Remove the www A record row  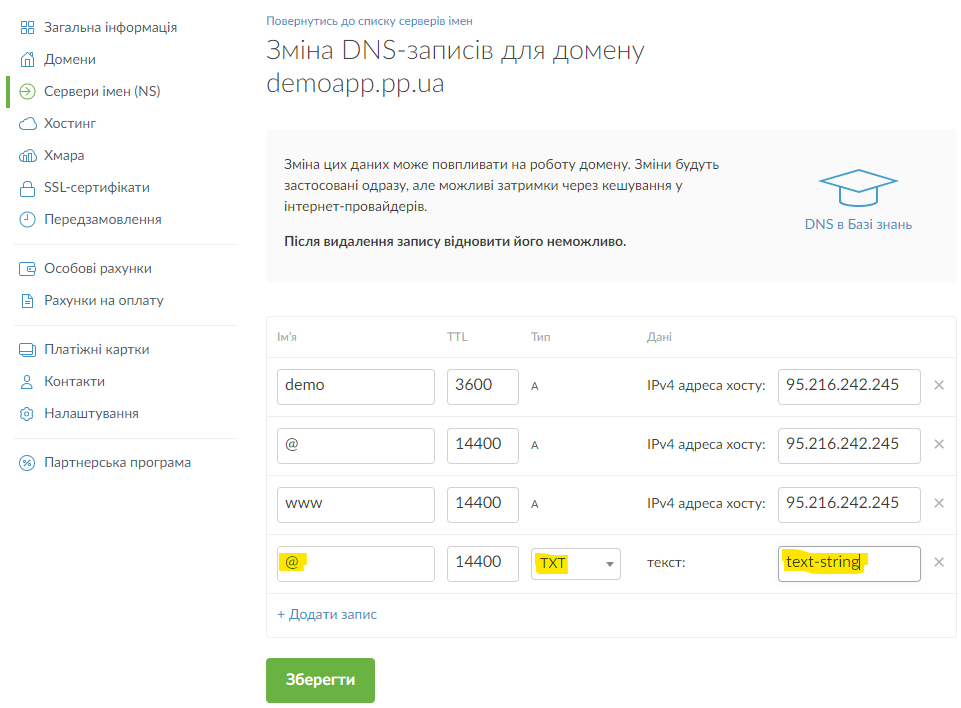(x=938, y=503)
